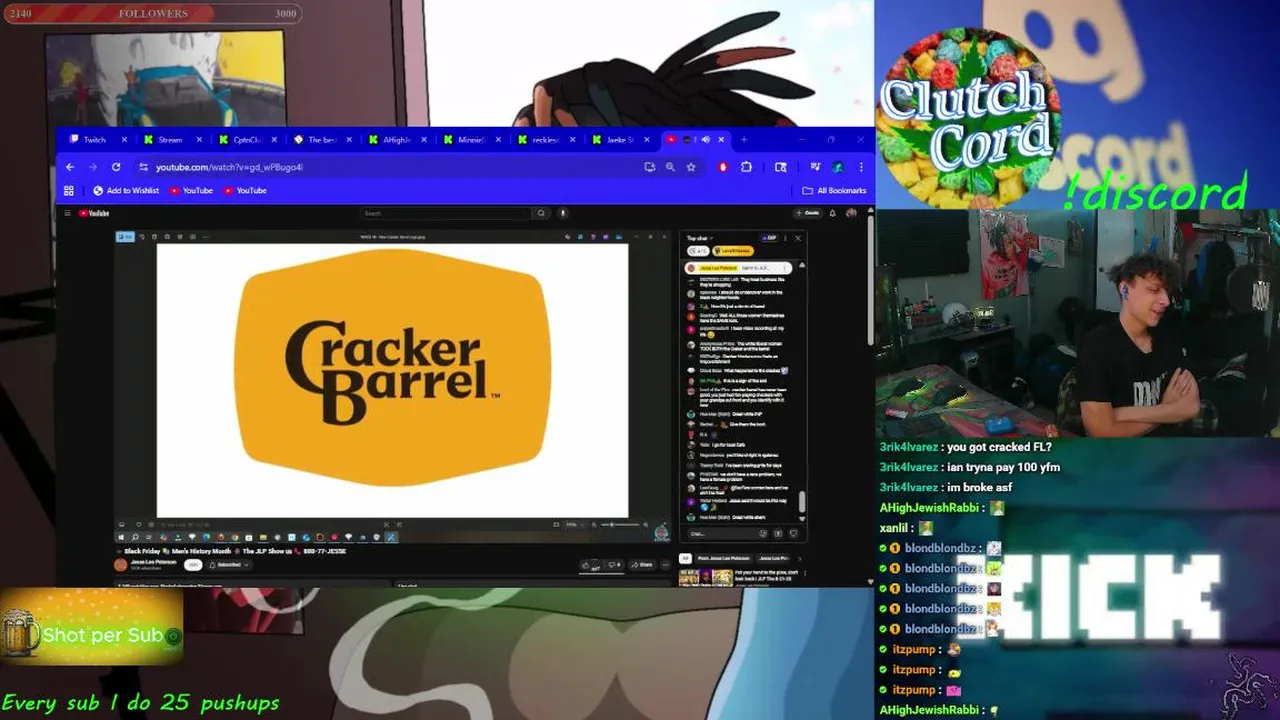Click the YouTube Create button

point(808,213)
